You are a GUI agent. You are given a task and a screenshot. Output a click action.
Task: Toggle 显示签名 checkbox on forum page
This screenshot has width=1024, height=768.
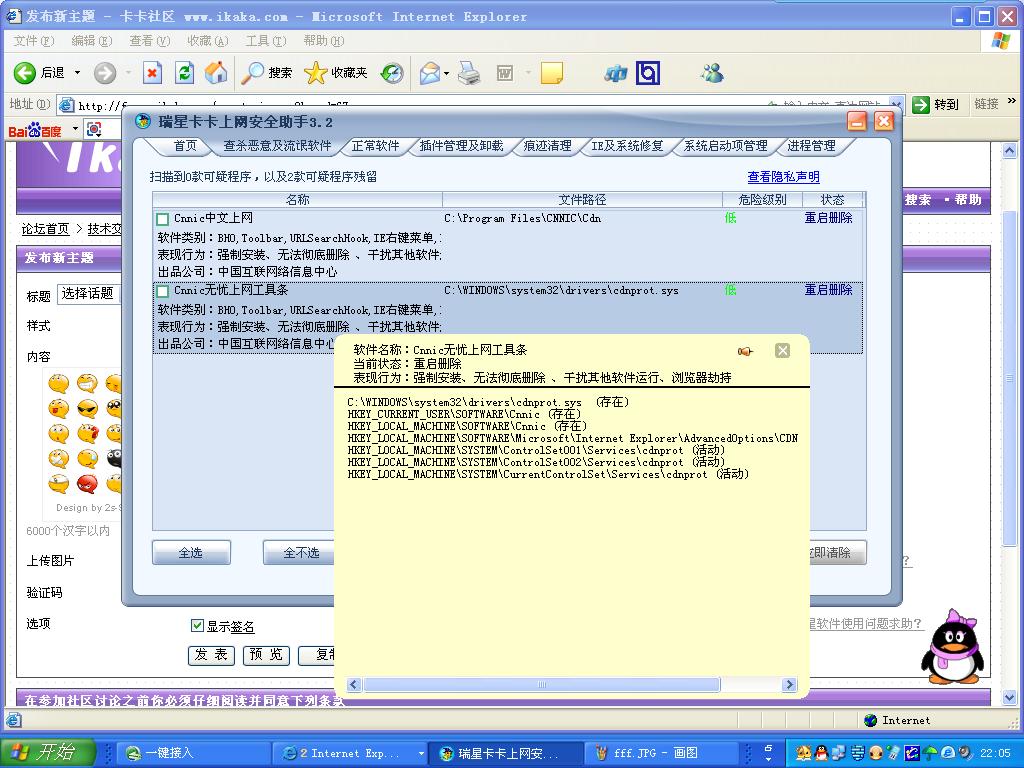[197, 626]
